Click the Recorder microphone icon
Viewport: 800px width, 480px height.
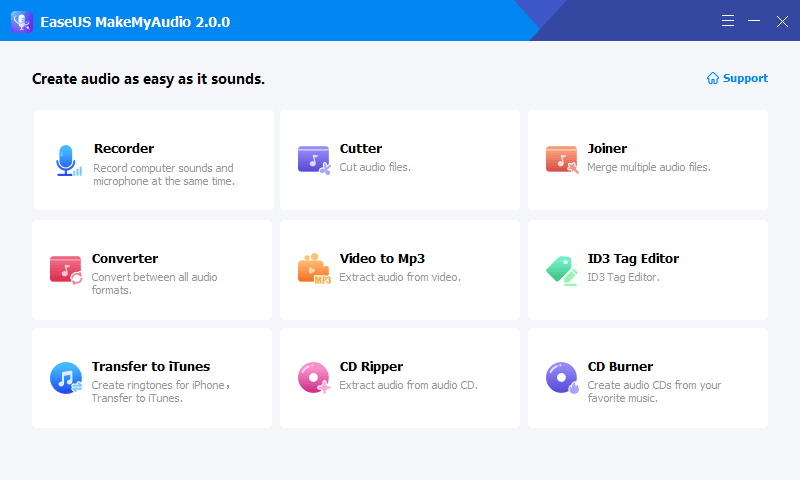(x=67, y=160)
